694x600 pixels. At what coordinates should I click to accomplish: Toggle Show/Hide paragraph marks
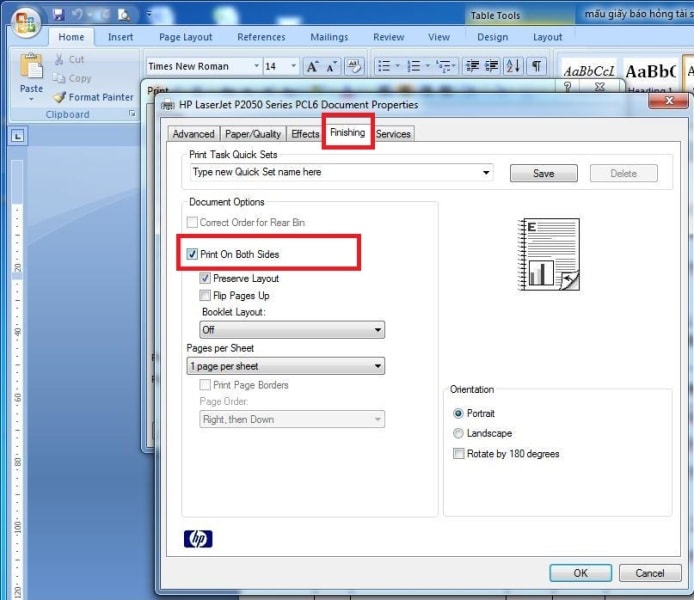pyautogui.click(x=536, y=66)
